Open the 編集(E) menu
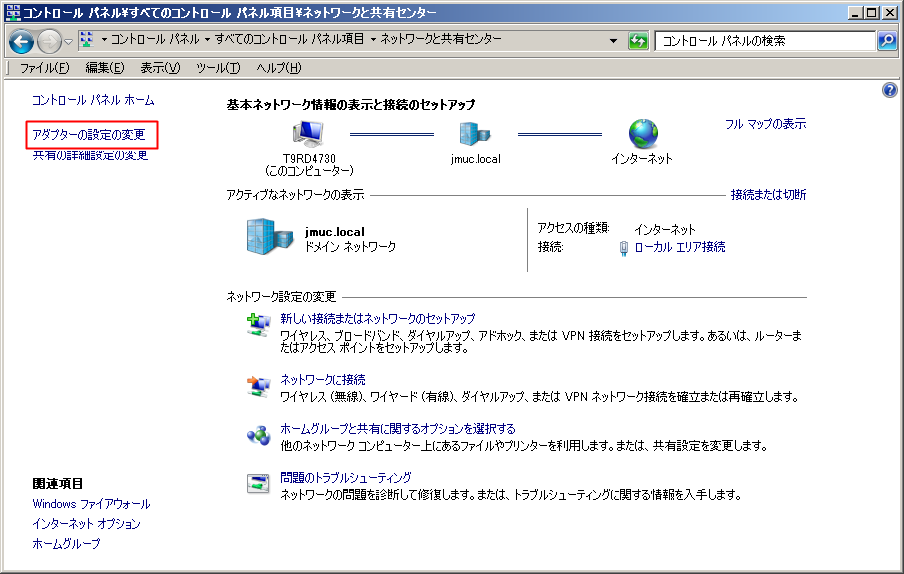904x574 pixels. coord(104,68)
